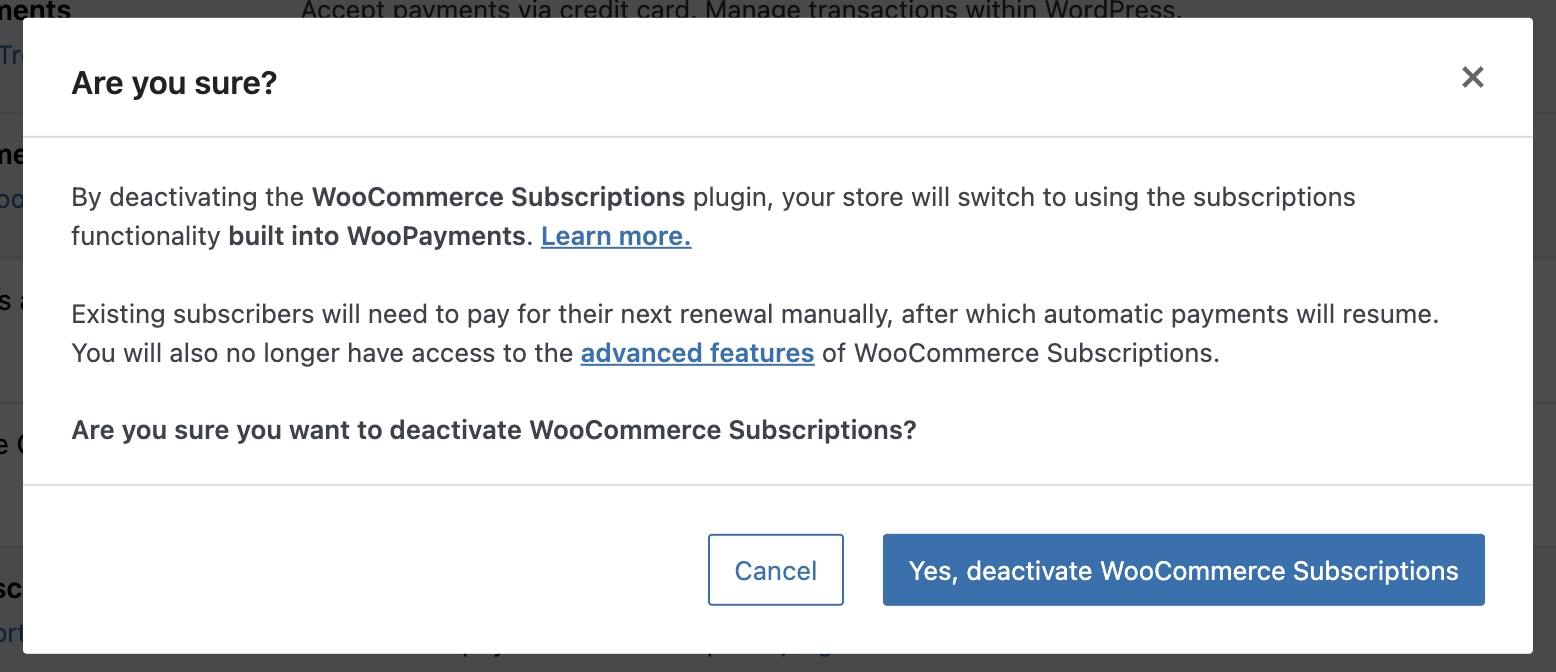This screenshot has height=672, width=1556.
Task: Click bold 'WooCommerce Subscriptions' in first paragraph
Action: point(498,197)
